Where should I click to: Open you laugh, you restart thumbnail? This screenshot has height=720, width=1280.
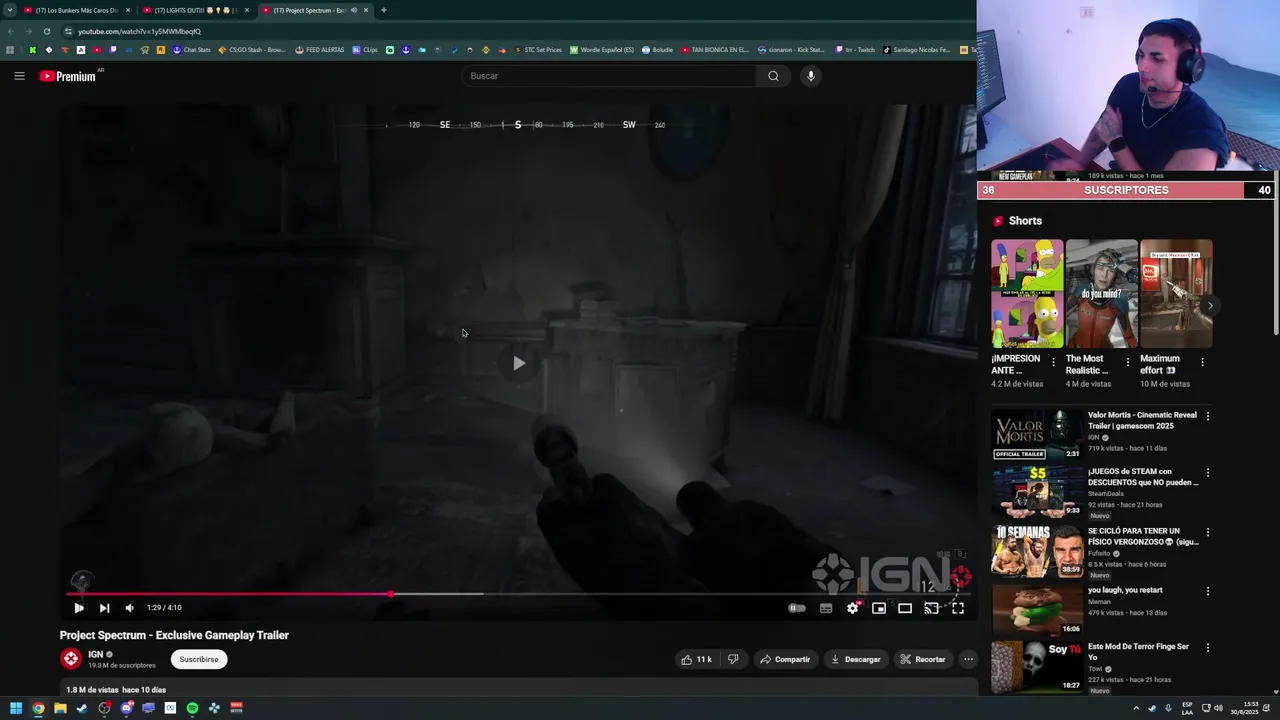[x=1037, y=609]
